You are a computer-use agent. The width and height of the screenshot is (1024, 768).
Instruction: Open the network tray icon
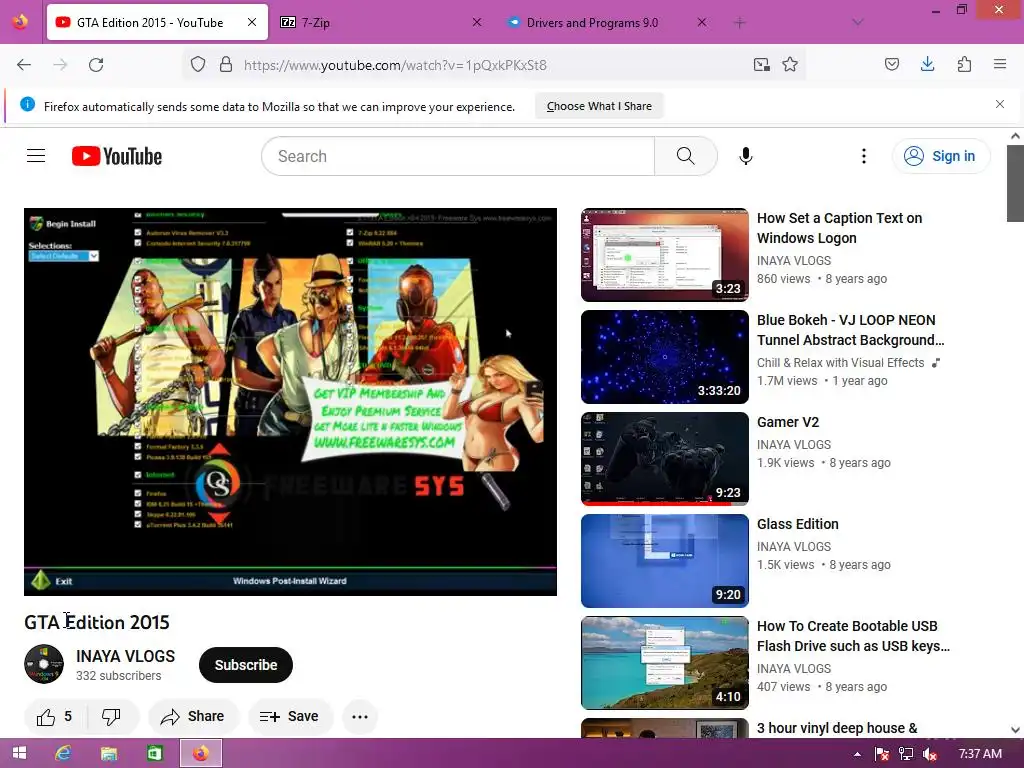(906, 754)
